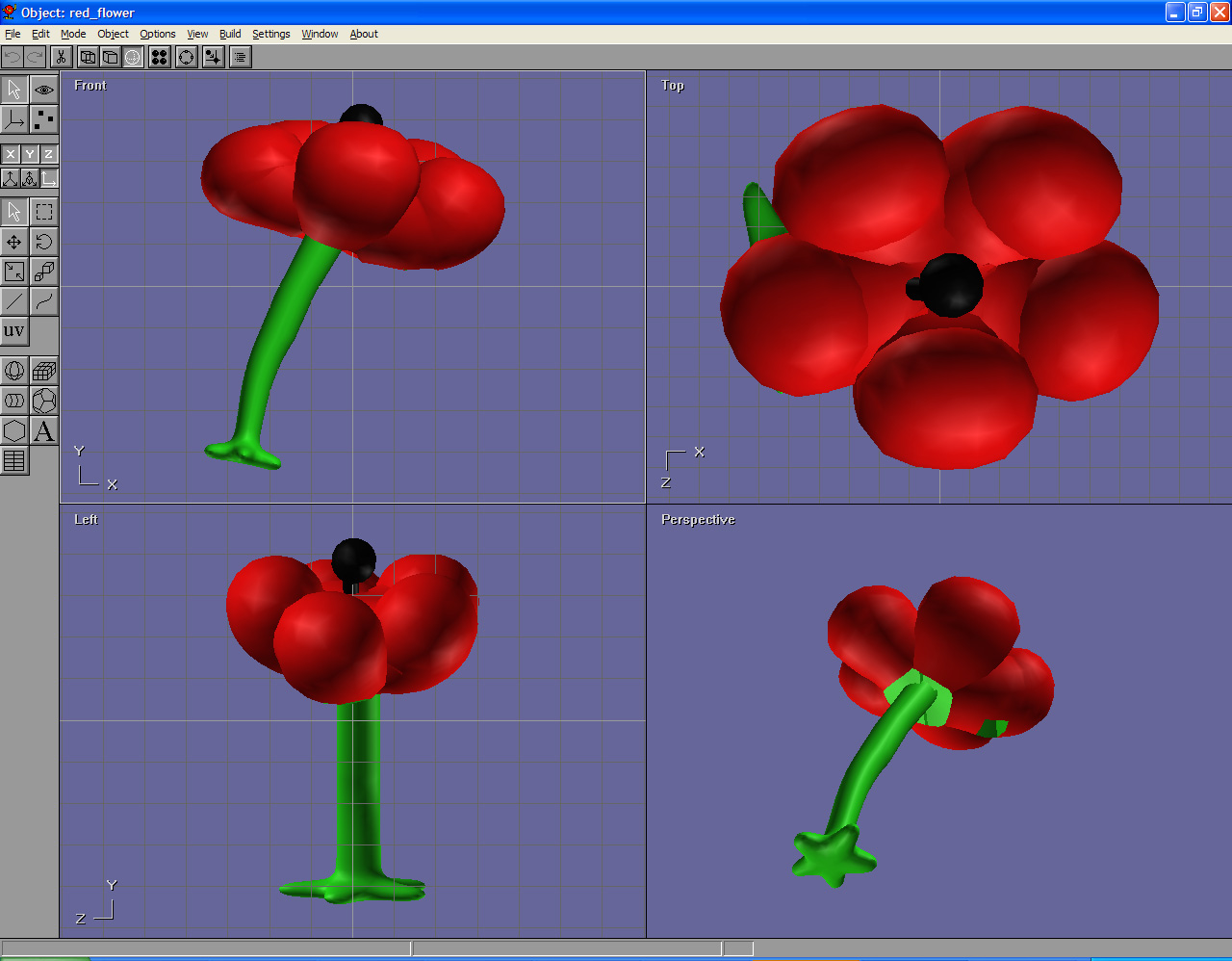Open the Build menu
Screen dimensions: 1232x961
(230, 34)
